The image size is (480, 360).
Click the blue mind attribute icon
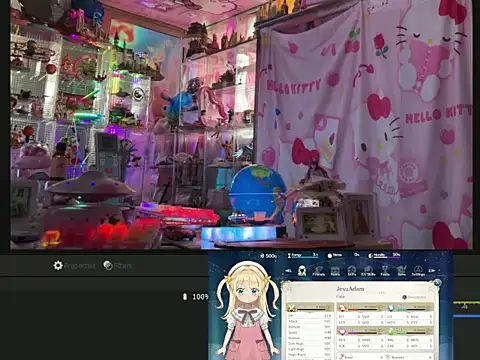click(391, 307)
